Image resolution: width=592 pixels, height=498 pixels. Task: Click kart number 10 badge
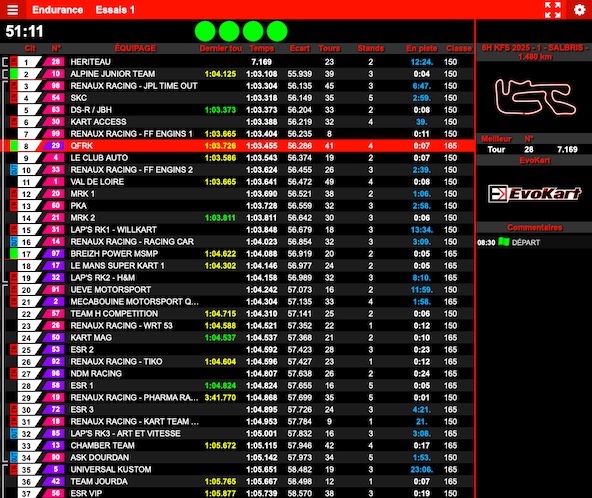tap(55, 74)
